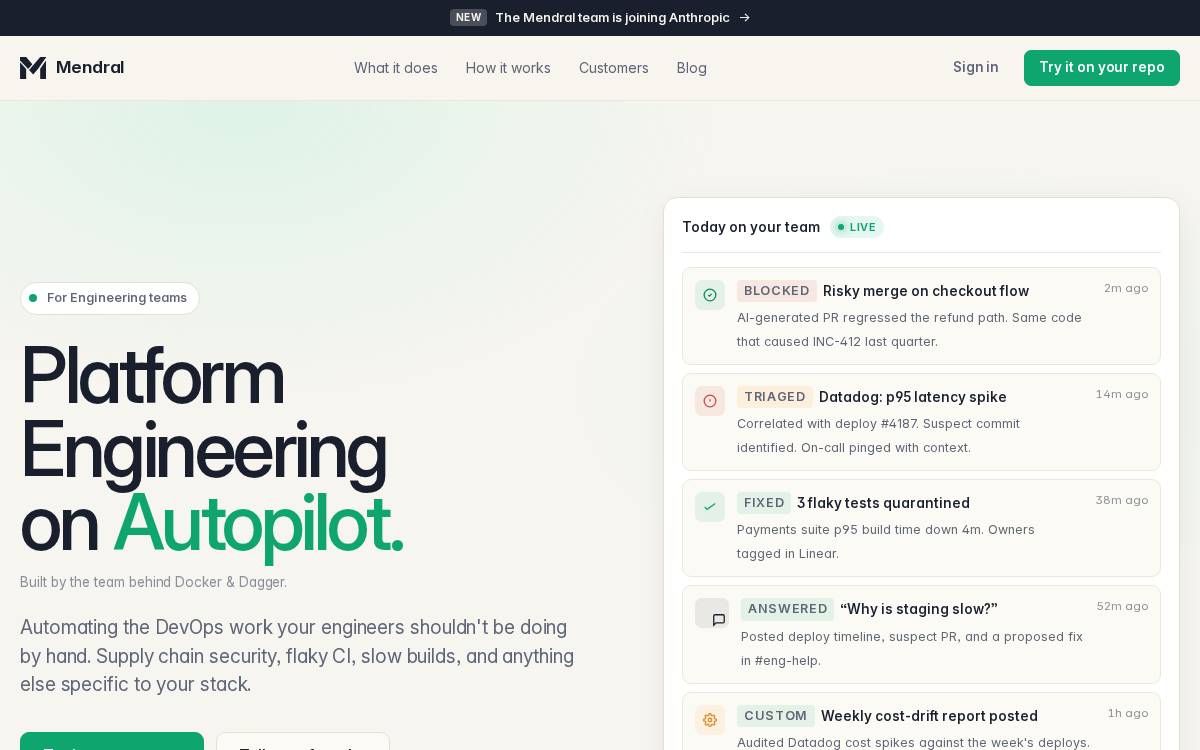The width and height of the screenshot is (1200, 750).
Task: Click the 38m ago timestamp
Action: pyautogui.click(x=1122, y=500)
